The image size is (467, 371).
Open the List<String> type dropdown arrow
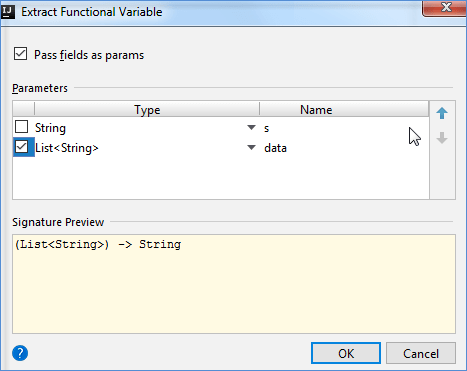pos(251,147)
